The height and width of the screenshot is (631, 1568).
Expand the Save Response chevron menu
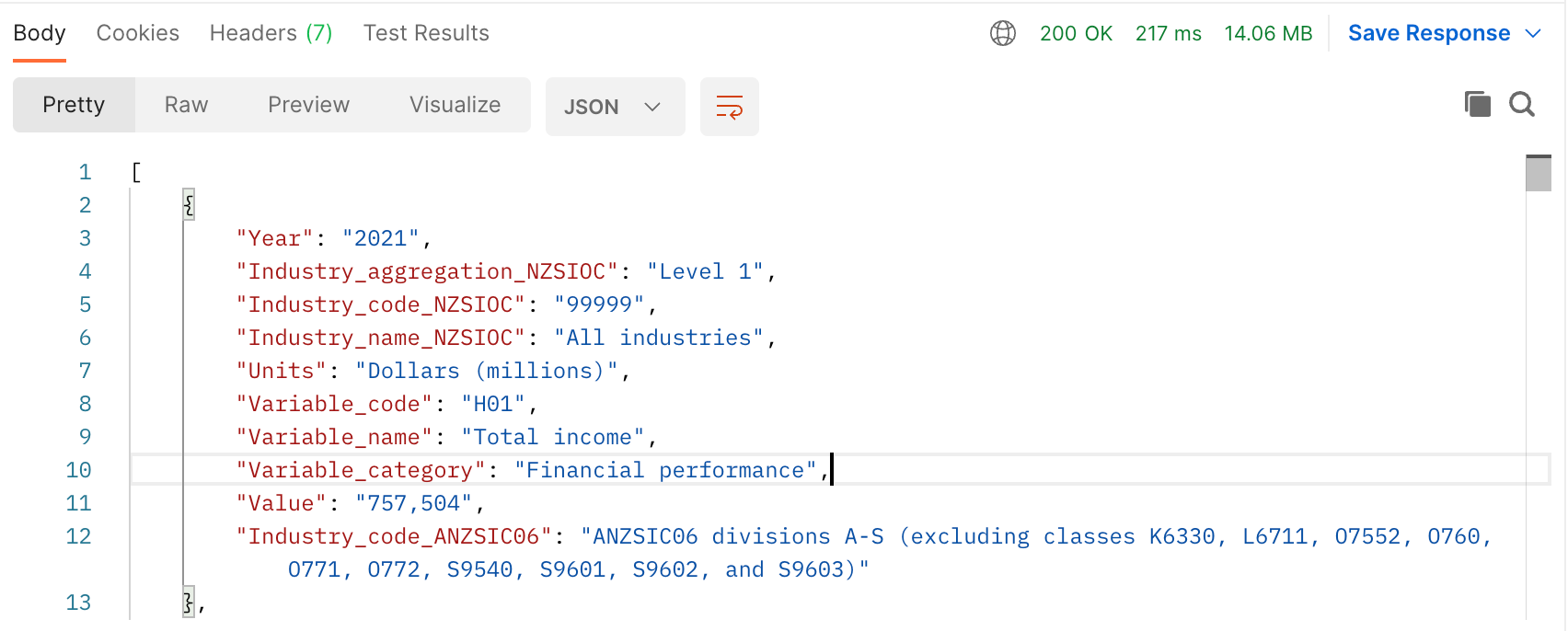[1533, 33]
